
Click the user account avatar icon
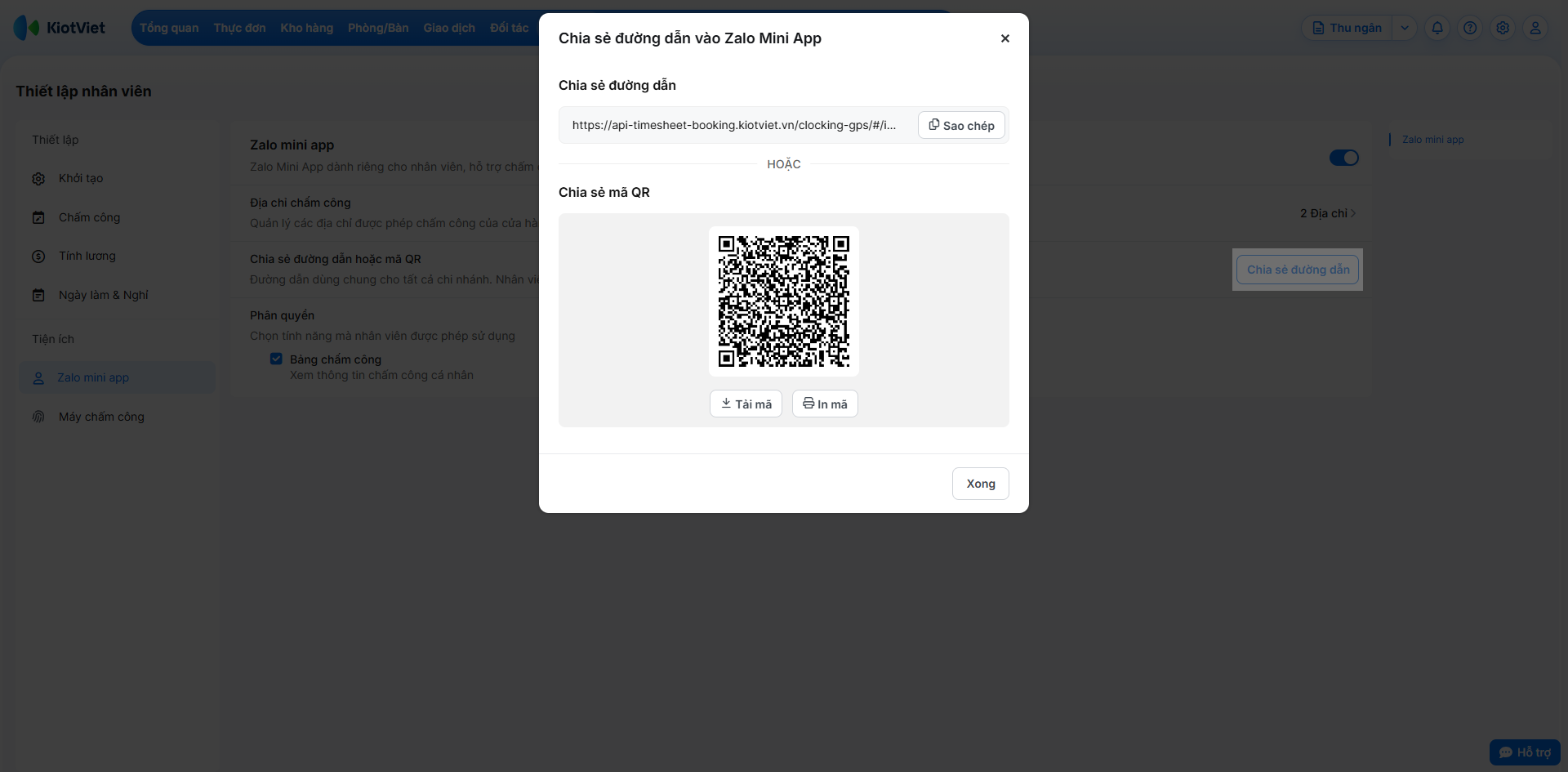(1535, 28)
